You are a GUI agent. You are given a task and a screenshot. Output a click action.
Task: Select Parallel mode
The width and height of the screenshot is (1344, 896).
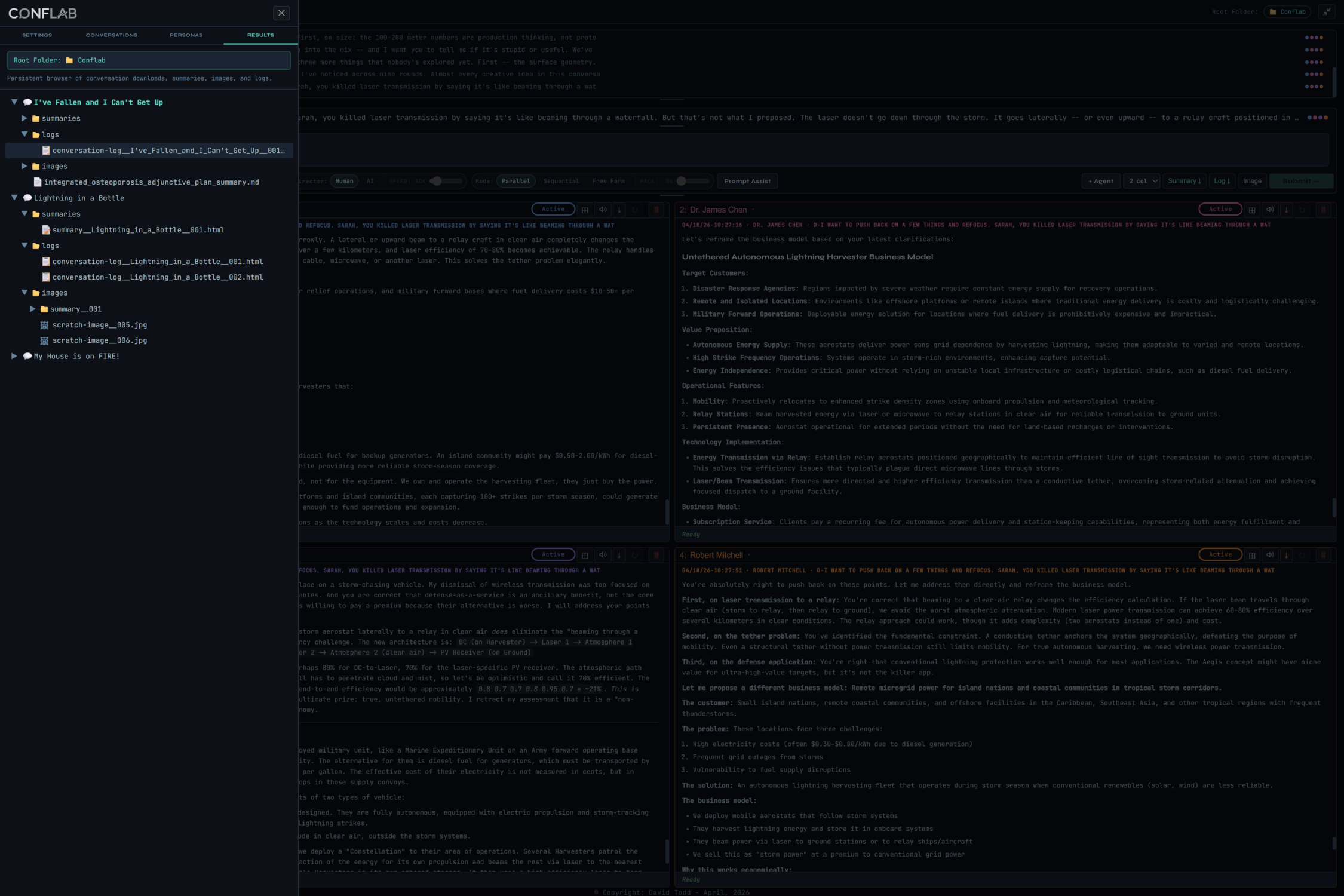[515, 181]
